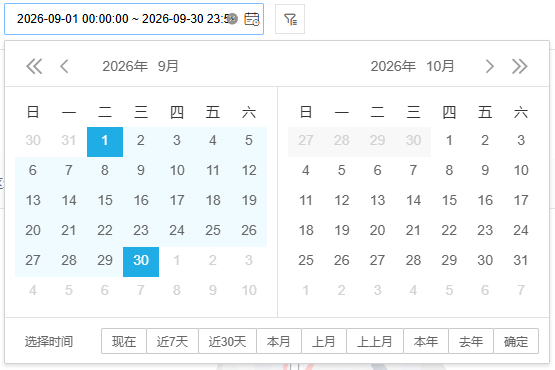Screen dimensions: 555x370
Task: Click the 现在 shortcut button
Action: coord(124,341)
